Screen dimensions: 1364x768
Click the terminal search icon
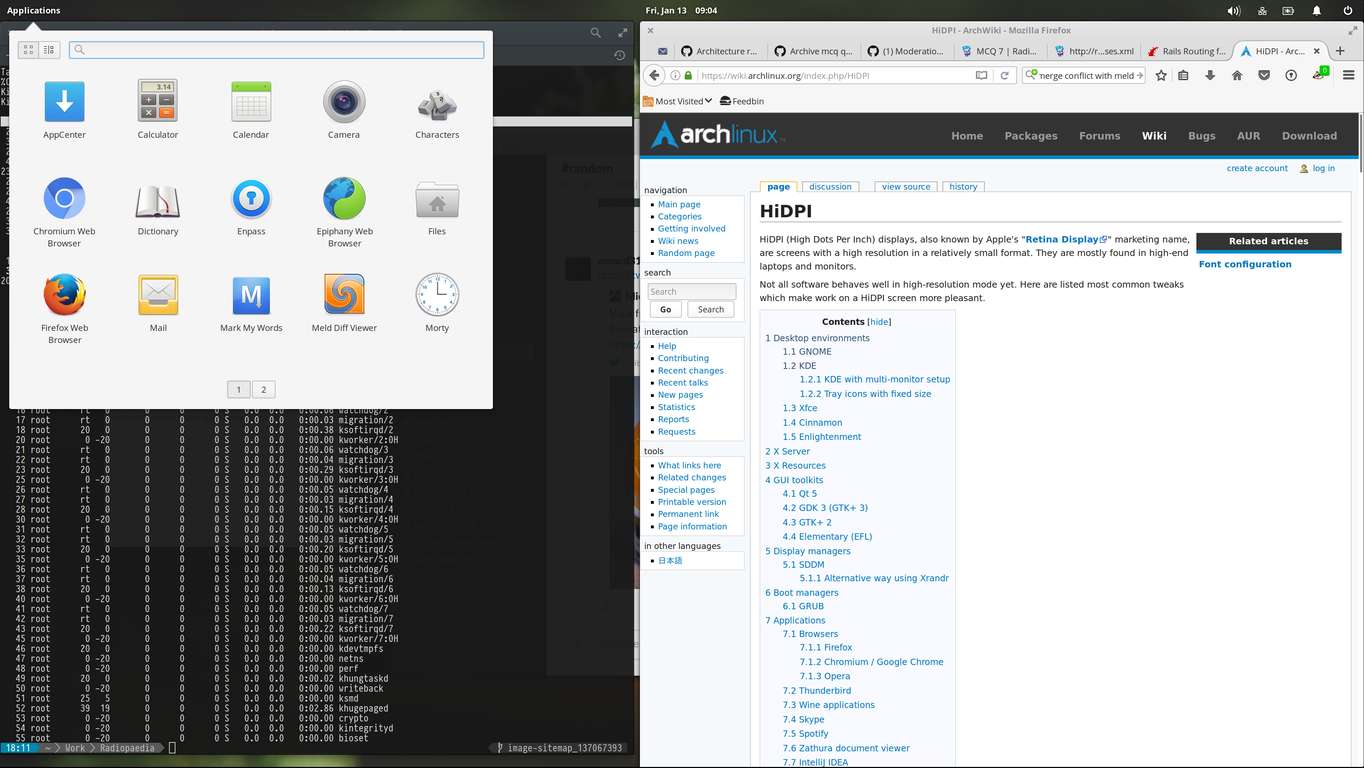click(x=595, y=33)
